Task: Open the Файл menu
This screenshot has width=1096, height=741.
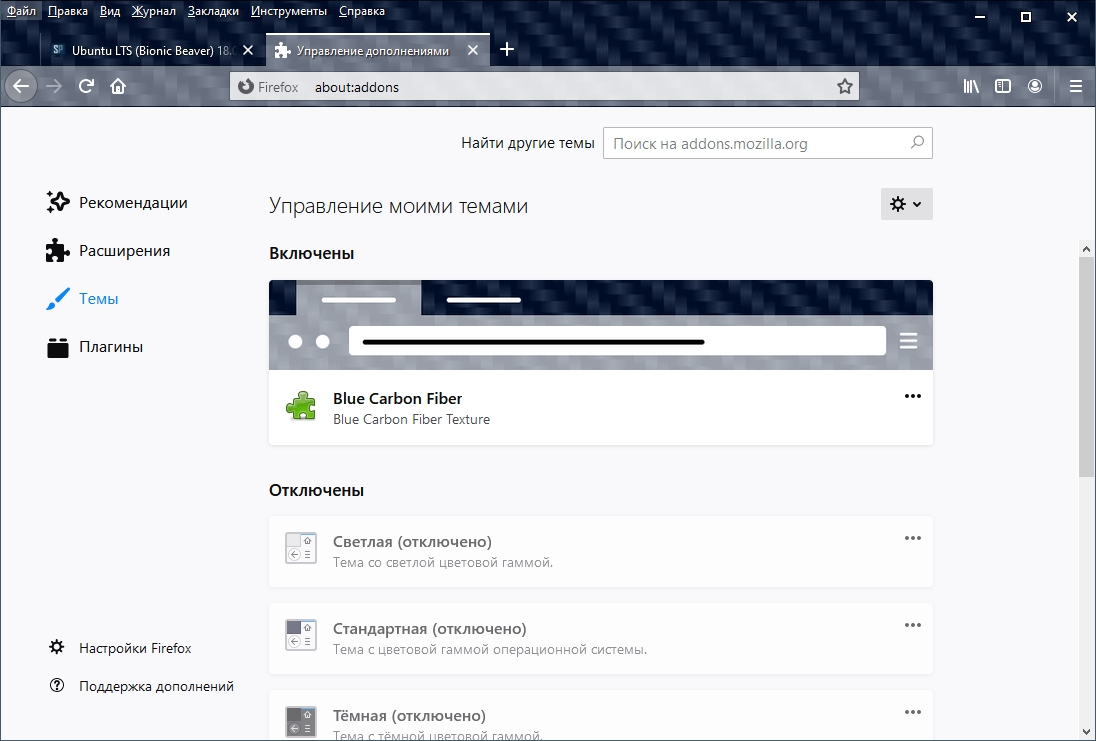Action: pos(21,11)
